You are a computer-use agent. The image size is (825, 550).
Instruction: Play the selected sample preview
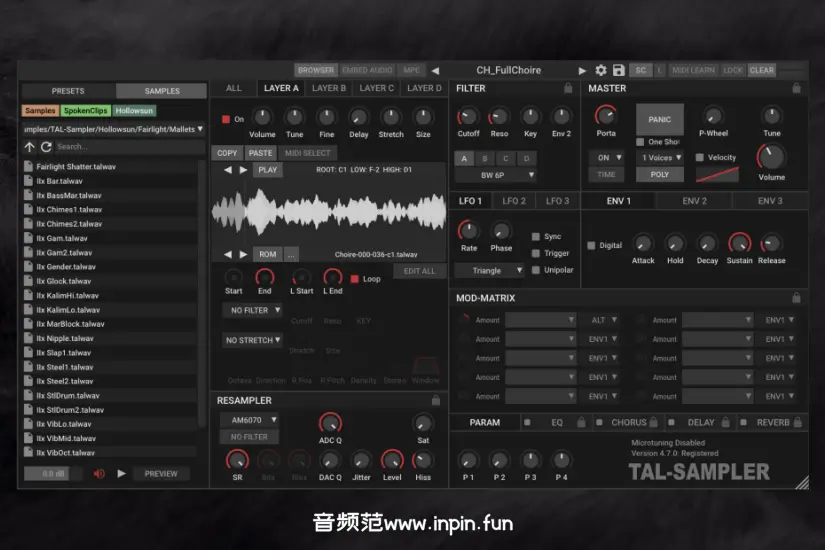(121, 473)
